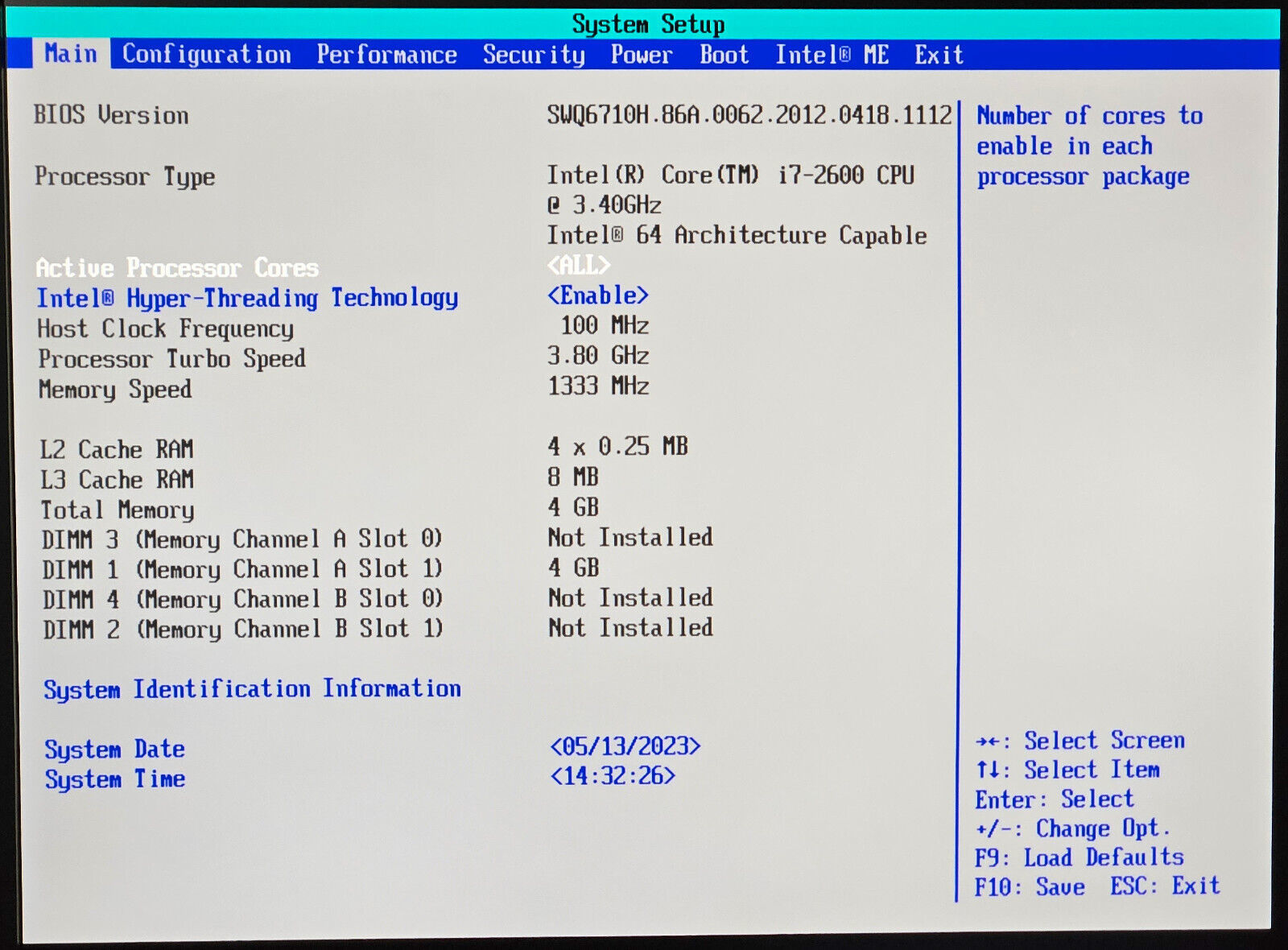Select Intel Hyper-Threading Technology option
The image size is (1288, 950).
click(248, 298)
